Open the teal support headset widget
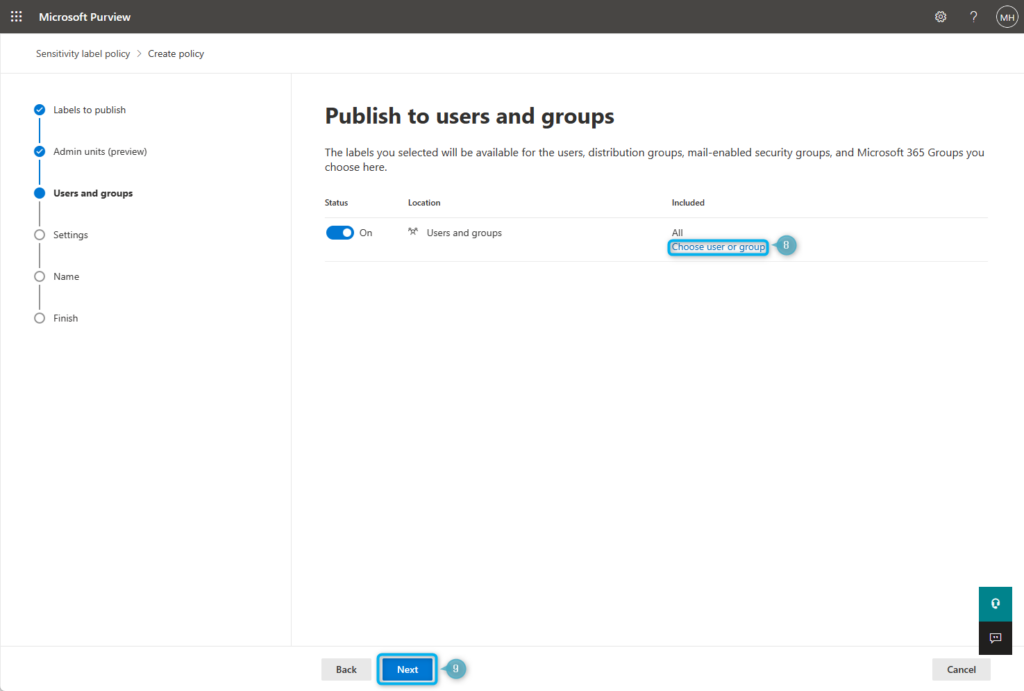 click(994, 603)
